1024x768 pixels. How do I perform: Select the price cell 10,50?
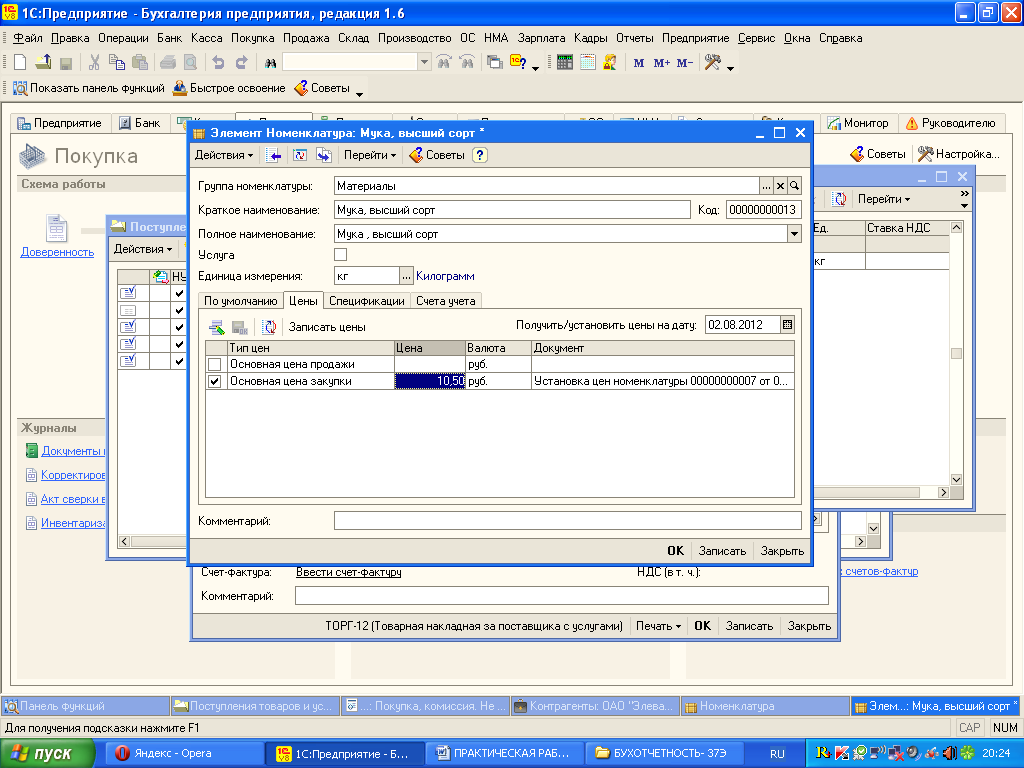pyautogui.click(x=430, y=381)
